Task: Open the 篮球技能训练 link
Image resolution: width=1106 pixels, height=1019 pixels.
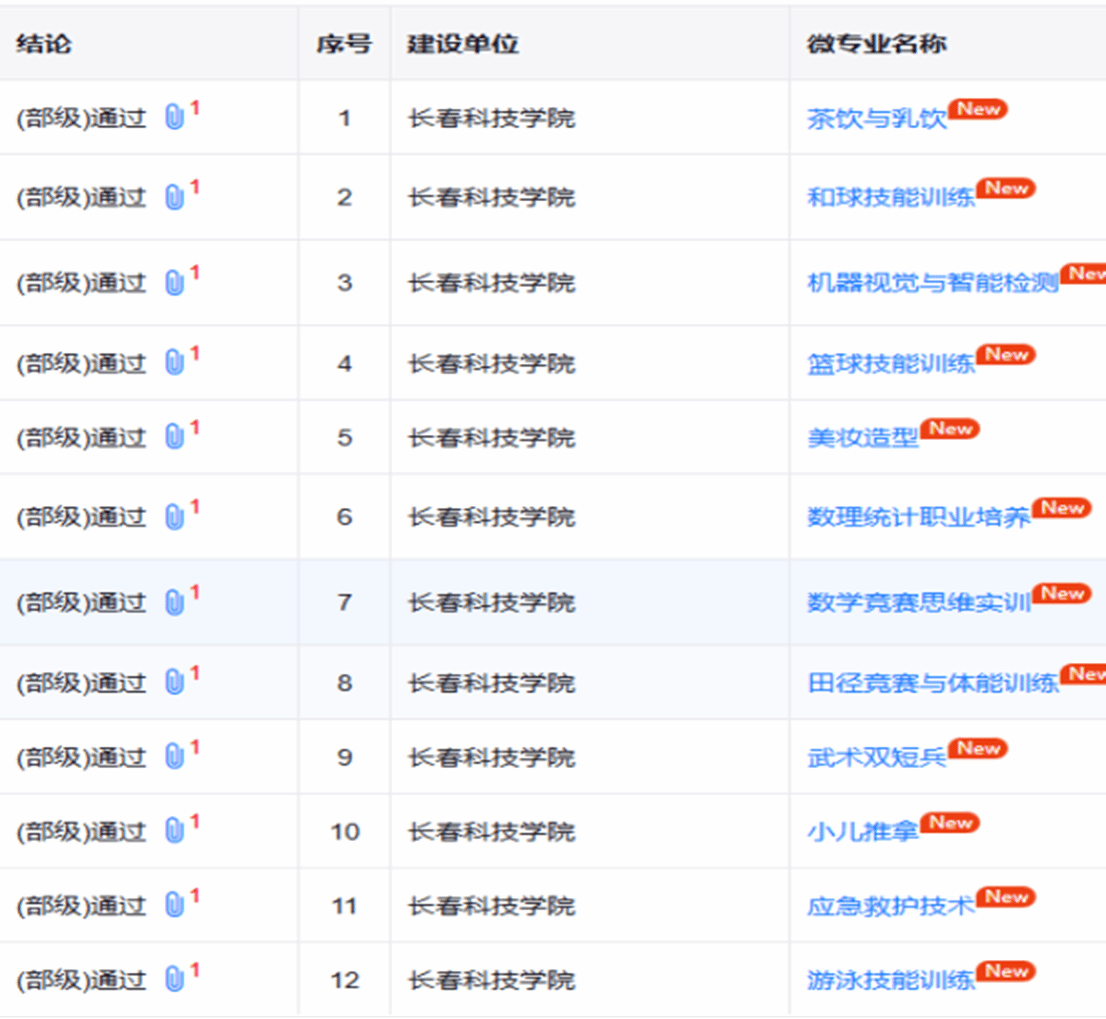Action: coord(891,364)
